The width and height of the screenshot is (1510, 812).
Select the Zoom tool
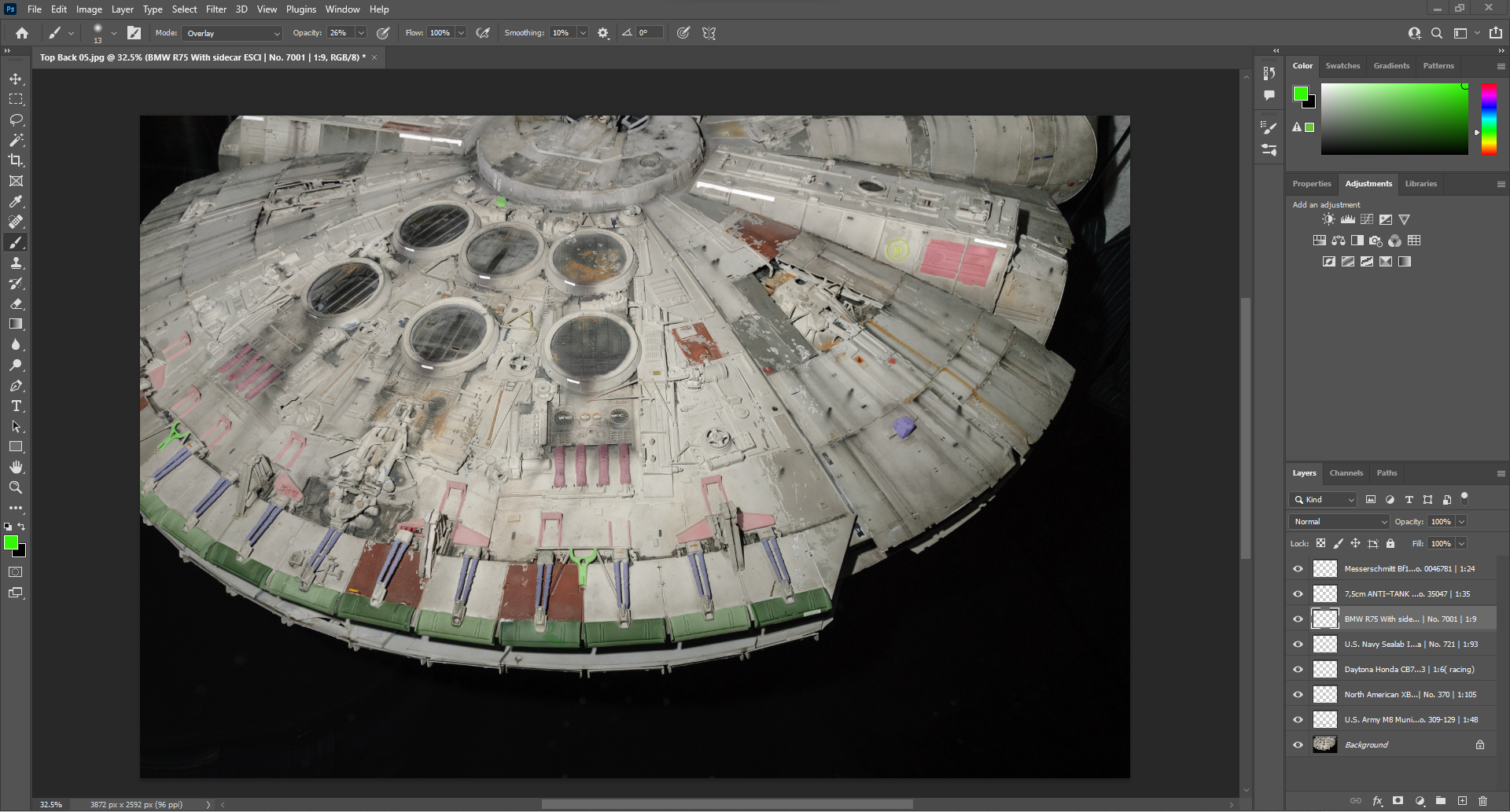pos(16,487)
